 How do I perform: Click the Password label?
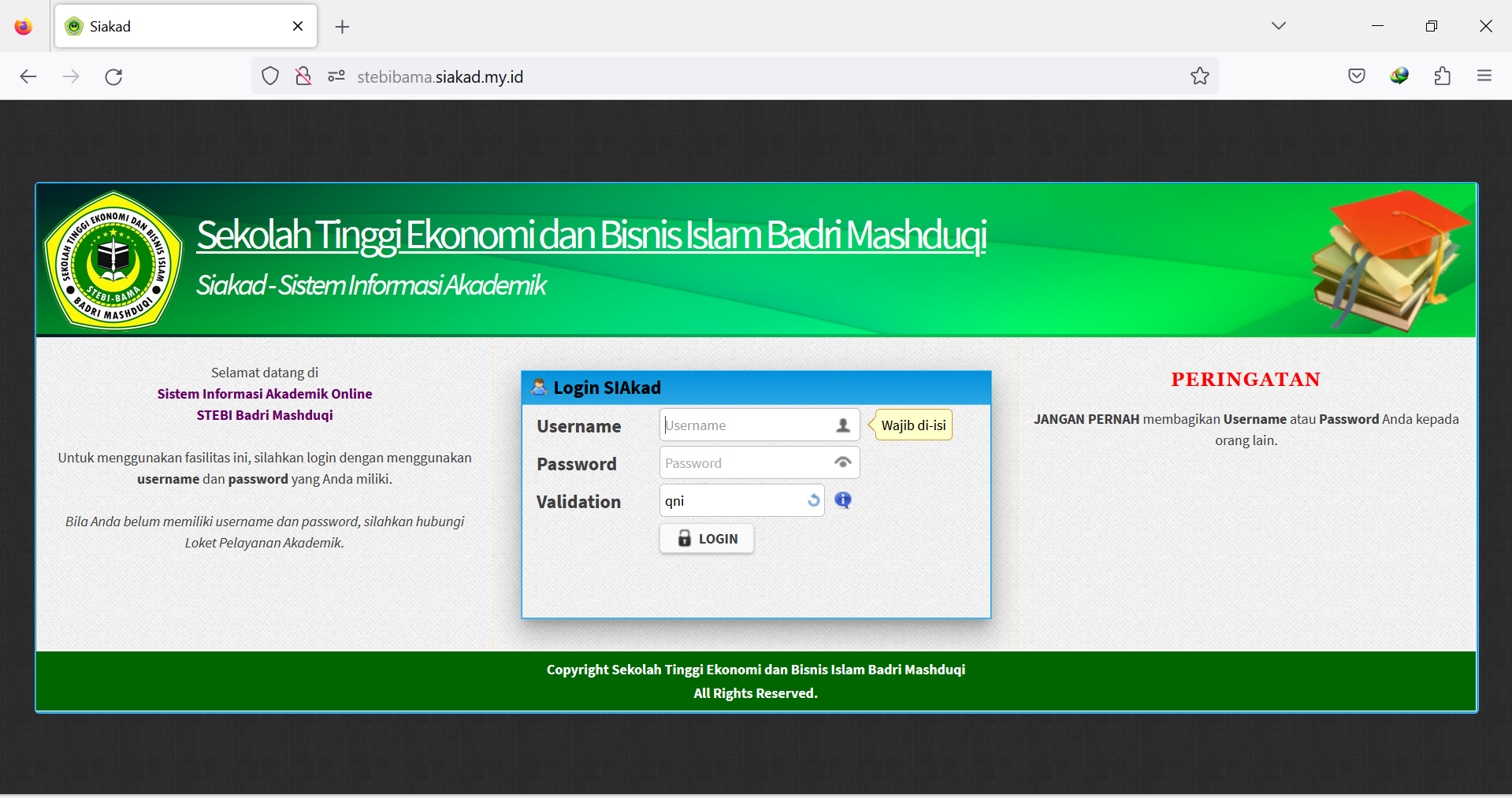pos(577,464)
